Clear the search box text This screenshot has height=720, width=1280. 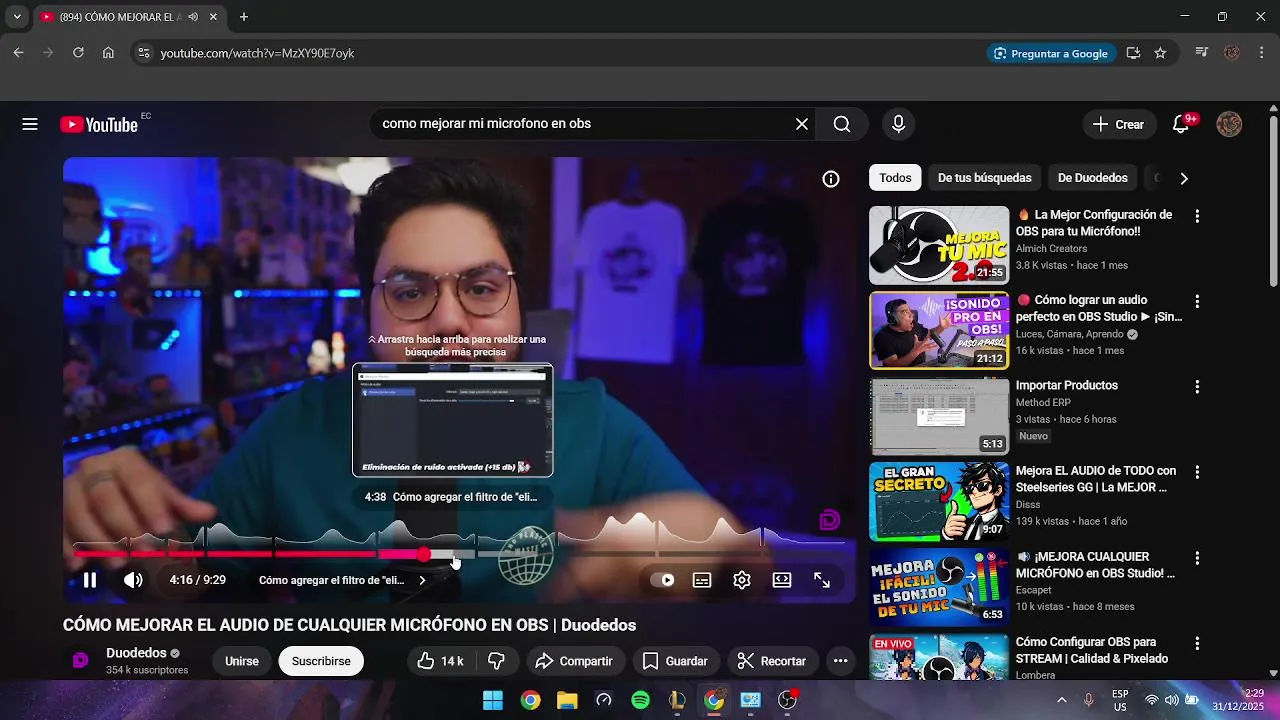coord(802,124)
